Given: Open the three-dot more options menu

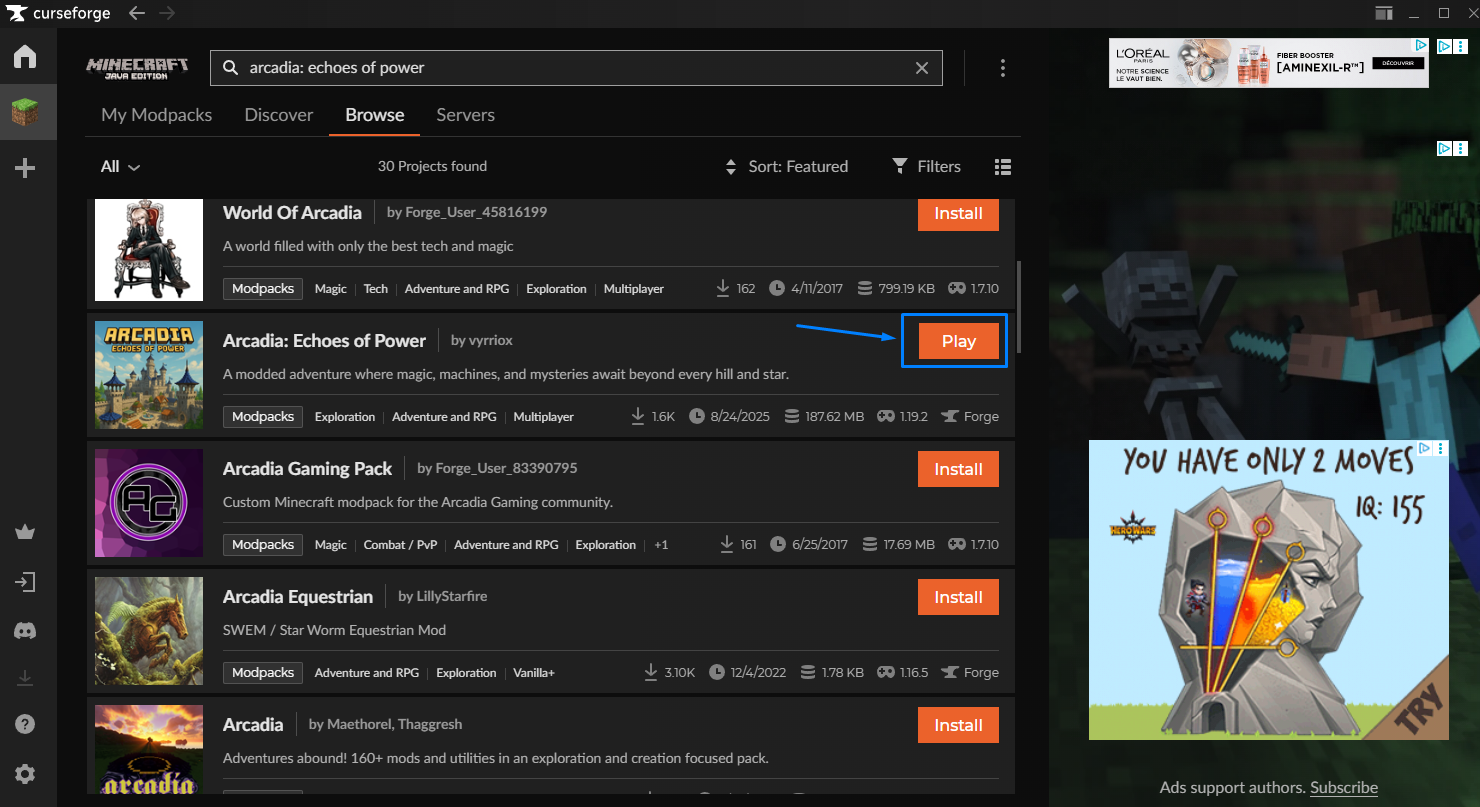Looking at the screenshot, I should (1002, 68).
